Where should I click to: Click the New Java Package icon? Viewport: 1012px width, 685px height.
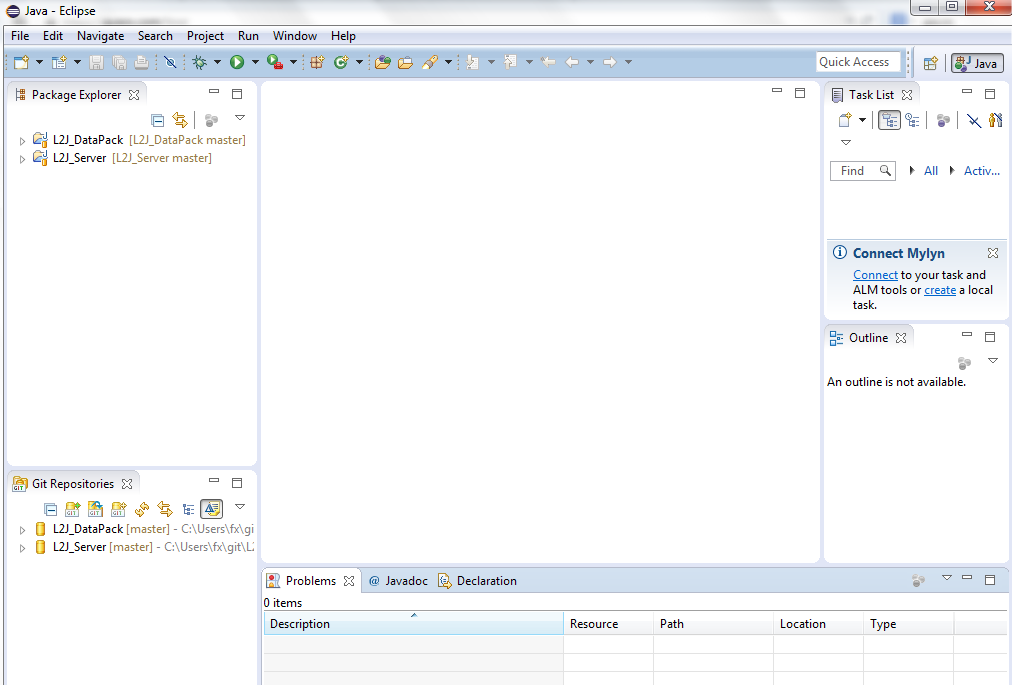coord(317,62)
